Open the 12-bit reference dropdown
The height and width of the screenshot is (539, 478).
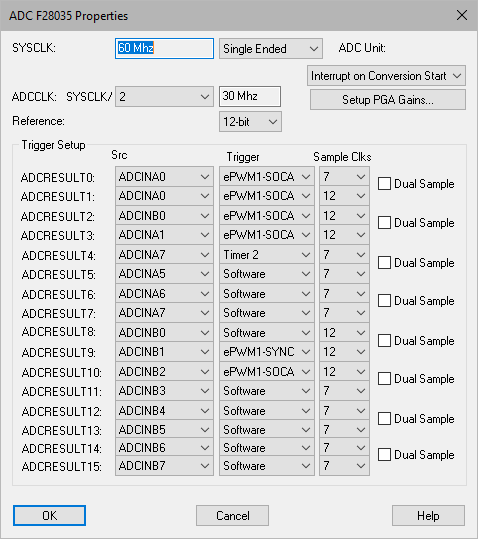[x=250, y=122]
